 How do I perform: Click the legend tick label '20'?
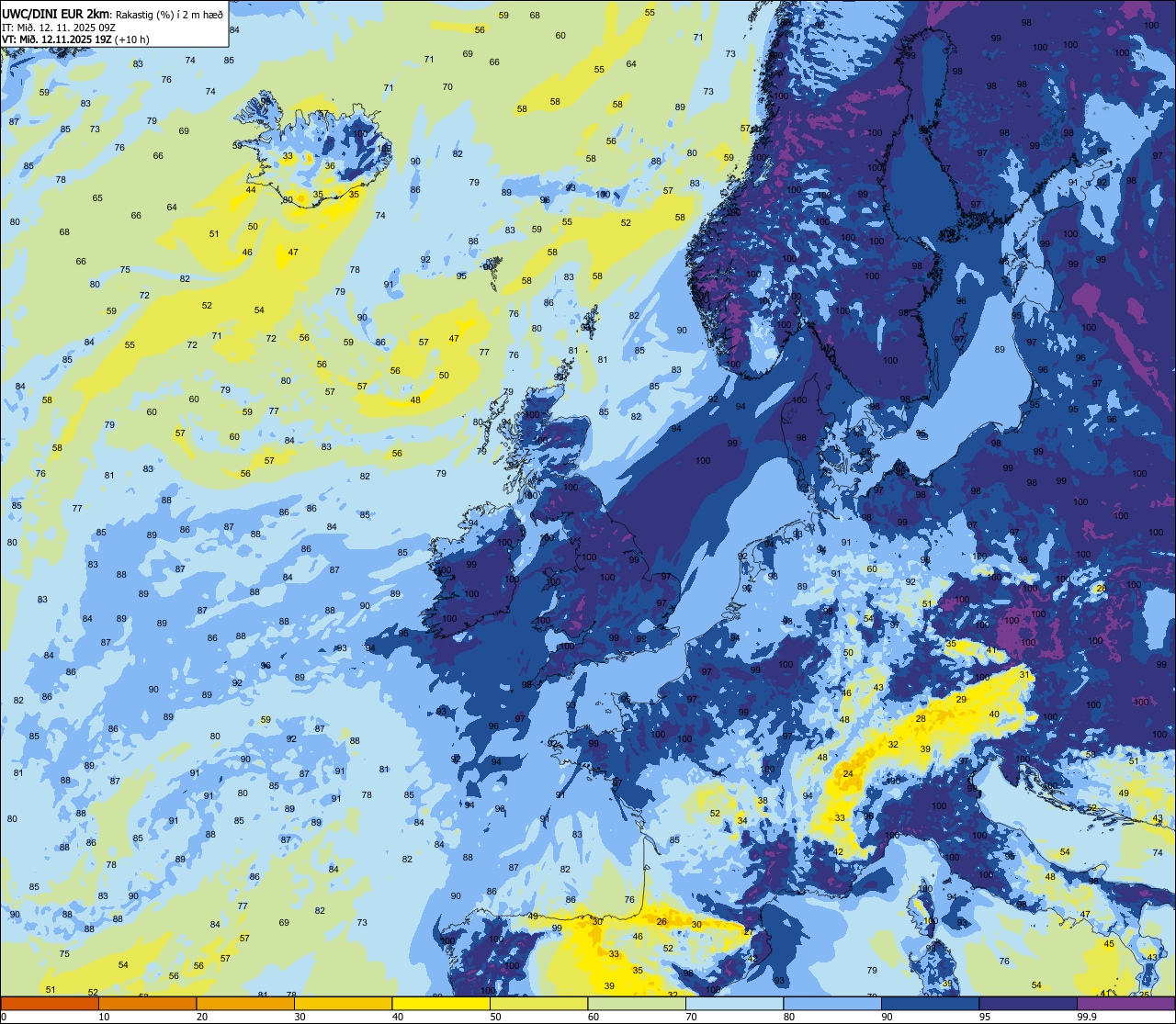(x=202, y=1016)
